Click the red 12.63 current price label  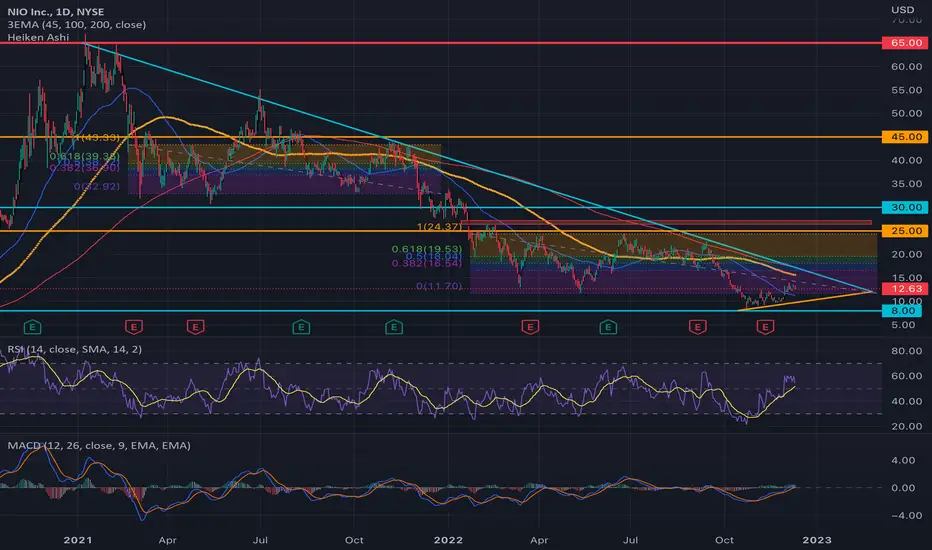tap(905, 289)
